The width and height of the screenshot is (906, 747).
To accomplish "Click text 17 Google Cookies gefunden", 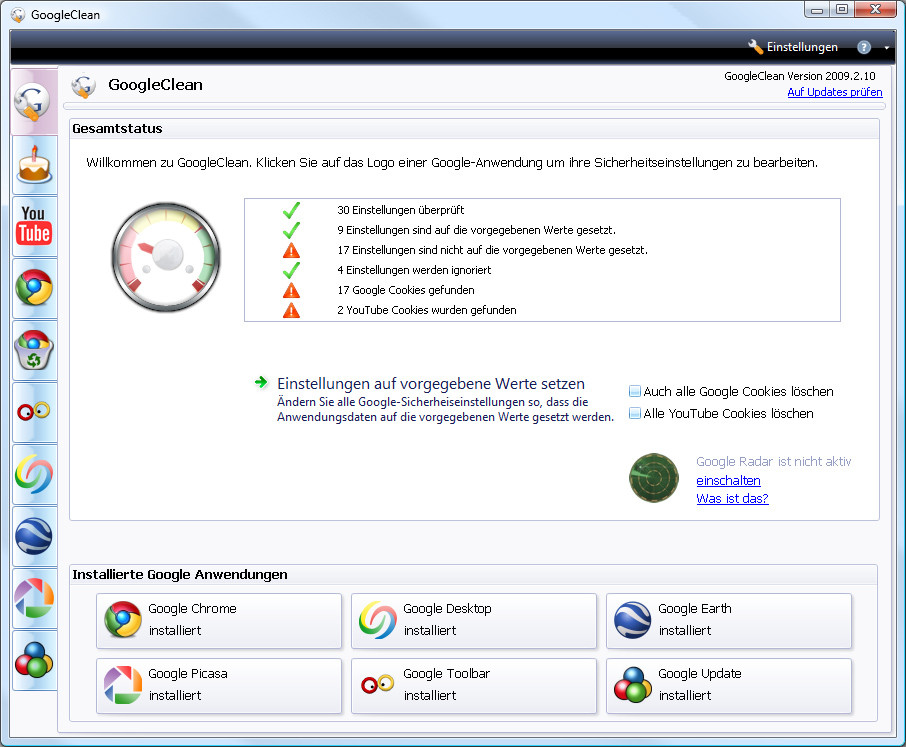I will tap(406, 290).
